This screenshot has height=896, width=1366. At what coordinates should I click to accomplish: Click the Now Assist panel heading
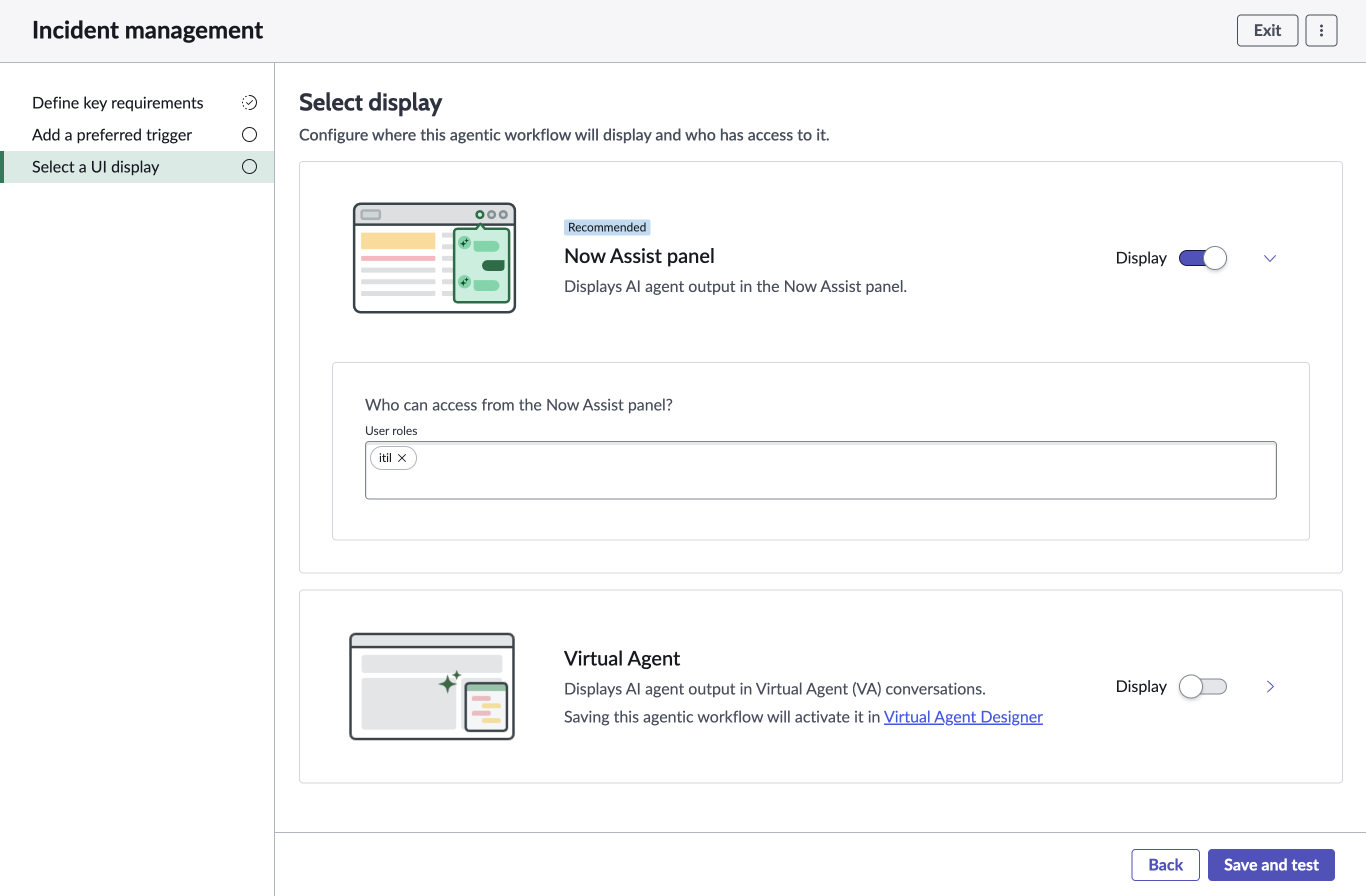click(639, 256)
